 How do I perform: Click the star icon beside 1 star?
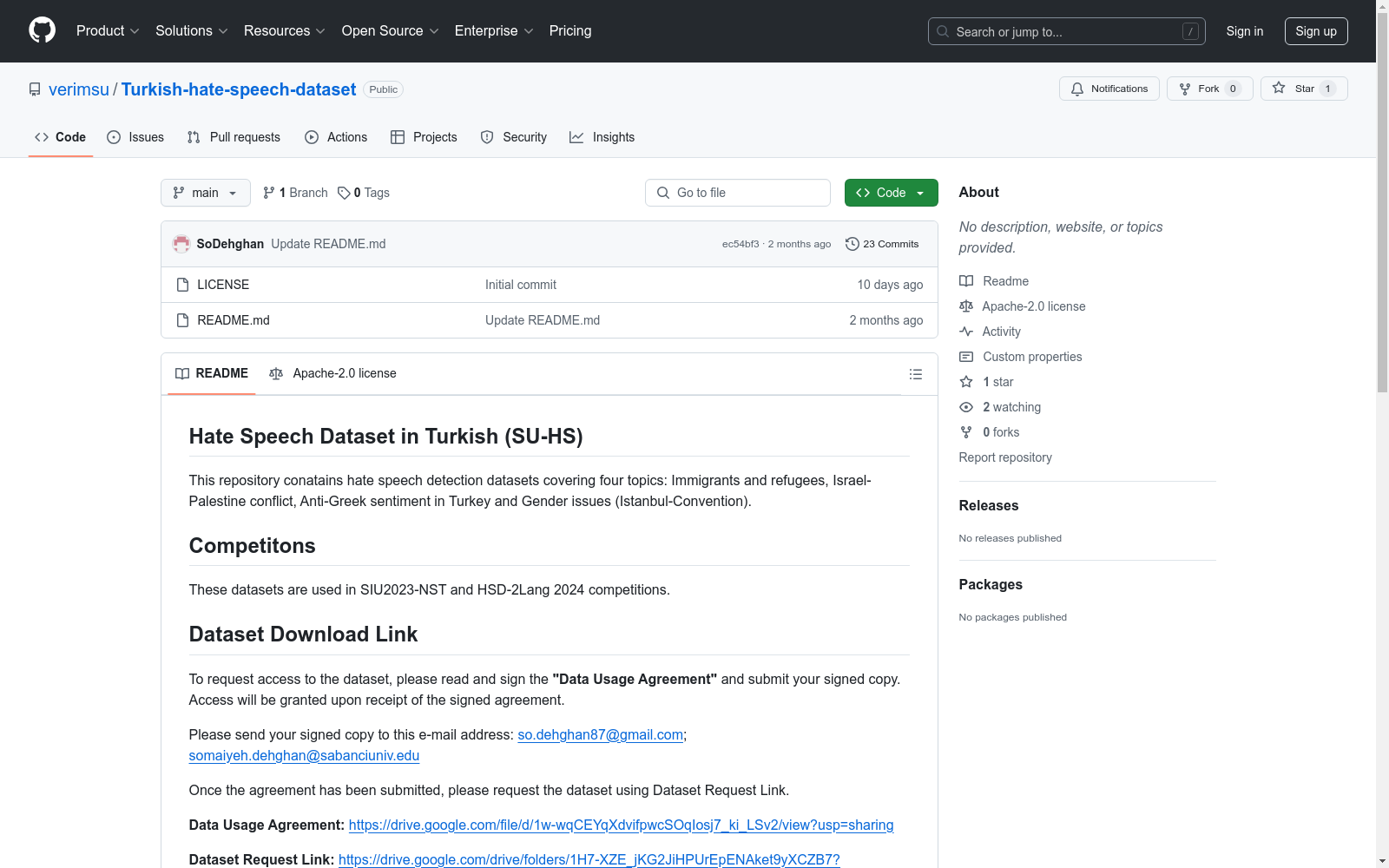tap(966, 382)
